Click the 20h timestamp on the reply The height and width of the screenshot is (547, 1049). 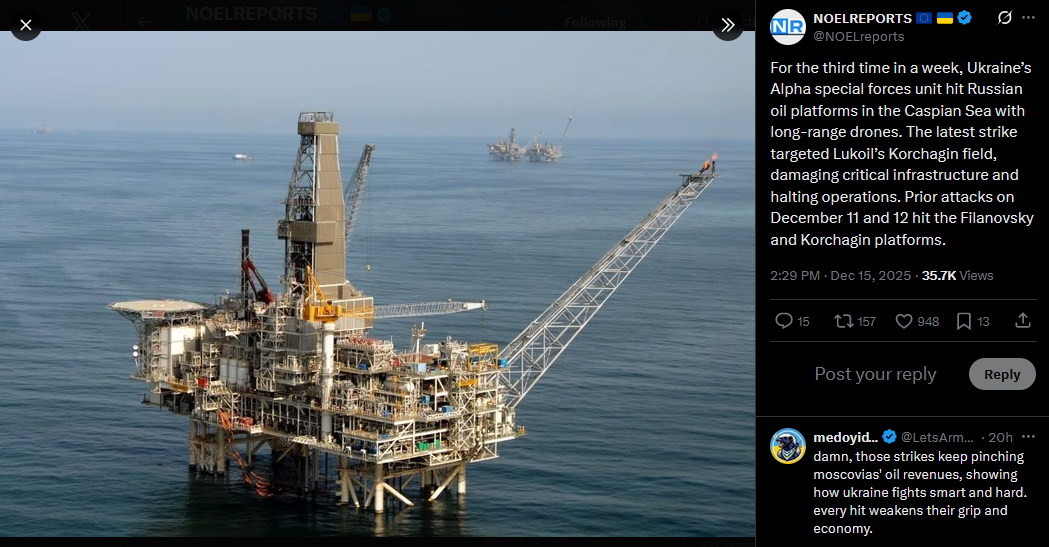click(x=1000, y=437)
